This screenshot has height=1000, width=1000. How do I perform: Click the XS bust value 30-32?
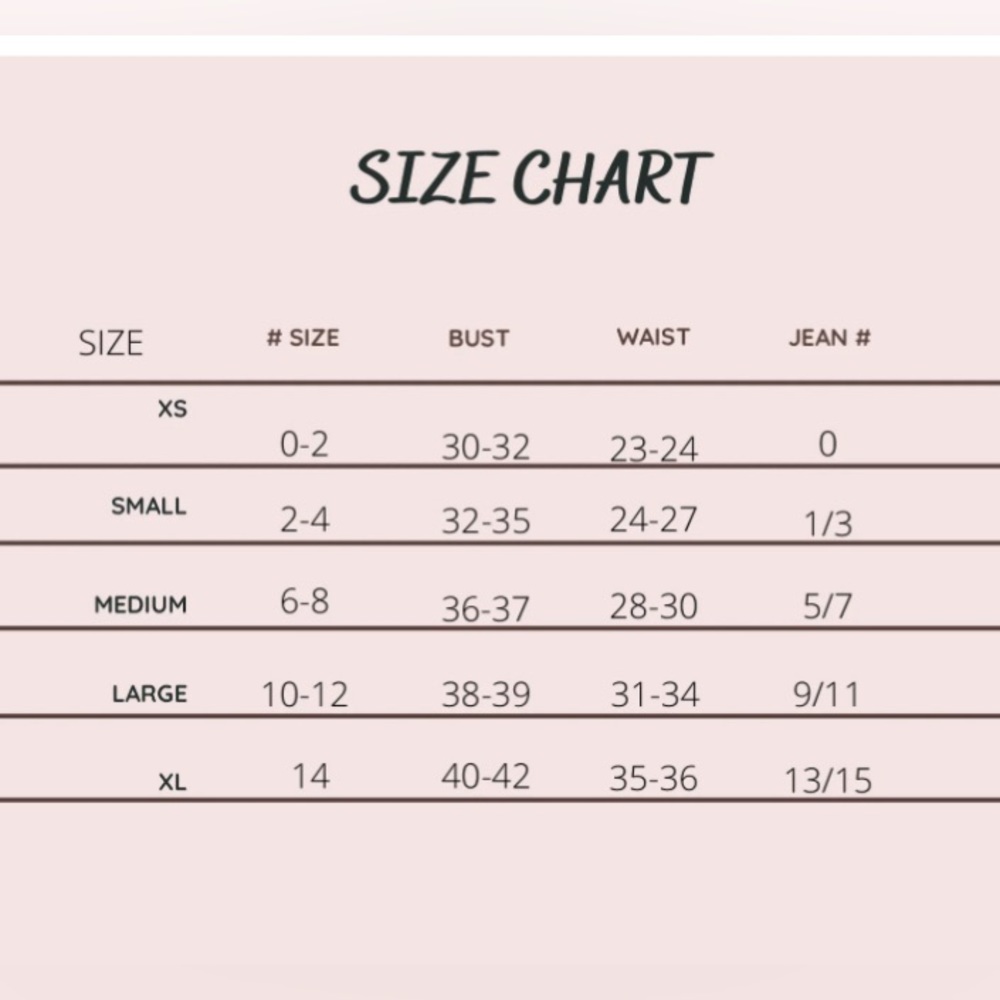[486, 447]
